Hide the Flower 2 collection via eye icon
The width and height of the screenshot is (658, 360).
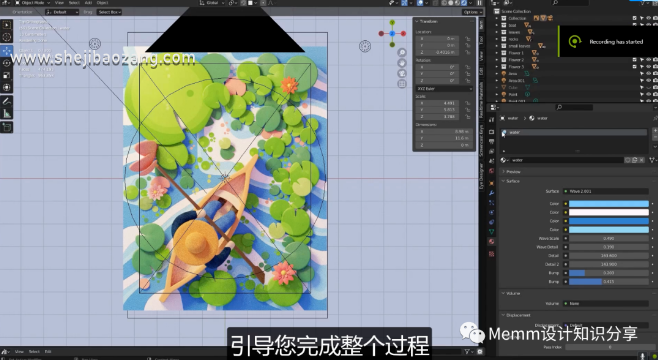648,60
